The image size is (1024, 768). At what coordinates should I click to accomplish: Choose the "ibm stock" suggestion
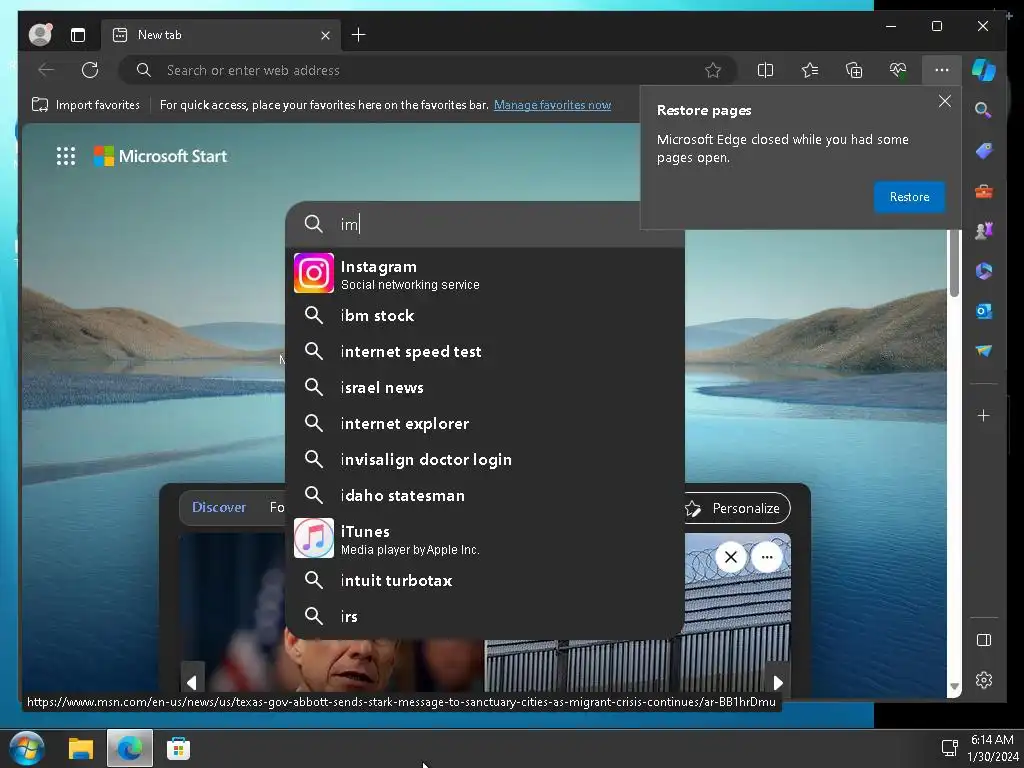tap(485, 315)
